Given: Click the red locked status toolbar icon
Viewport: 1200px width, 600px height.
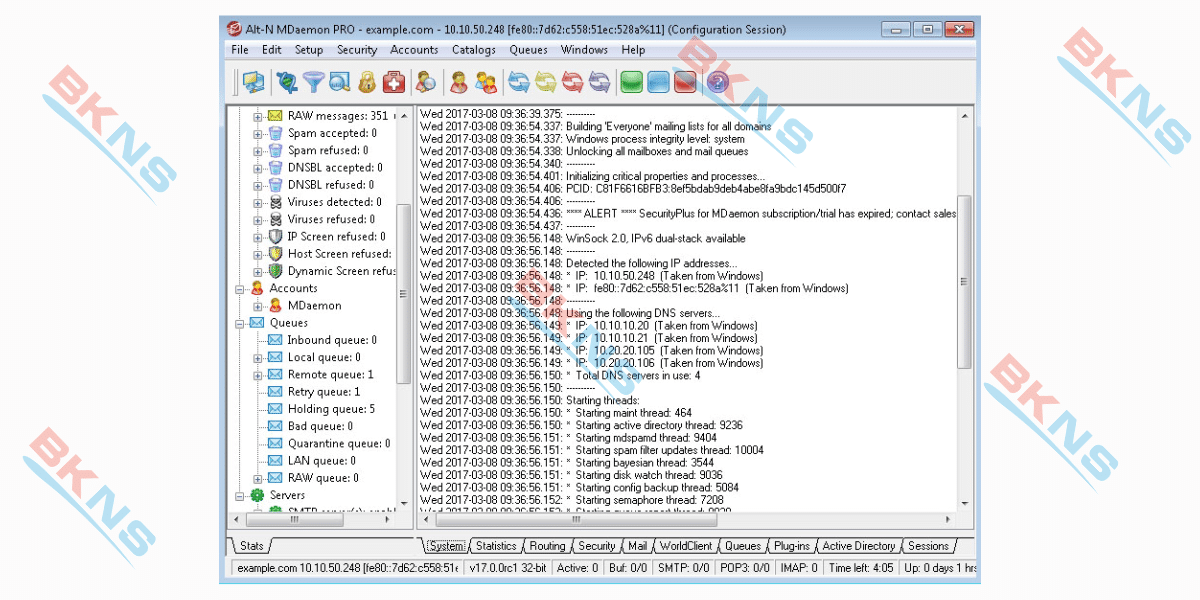Looking at the screenshot, I should click(x=683, y=82).
